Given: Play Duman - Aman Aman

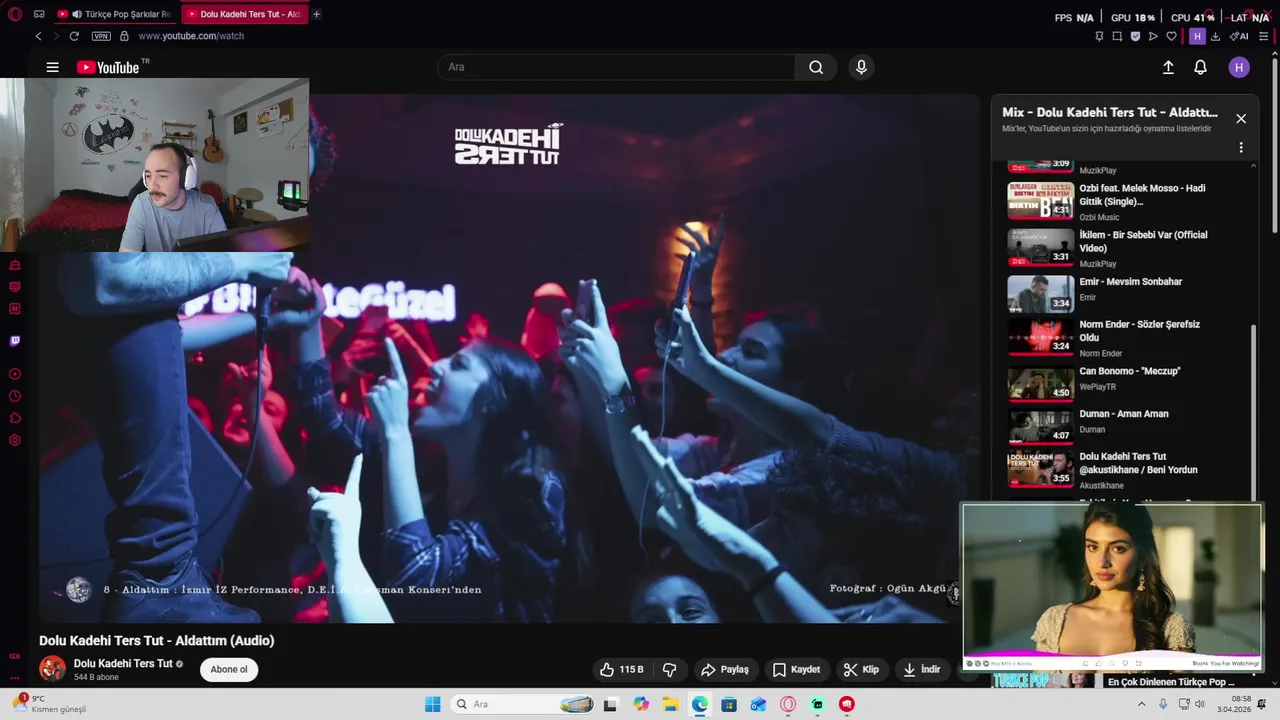Looking at the screenshot, I should (x=1128, y=425).
